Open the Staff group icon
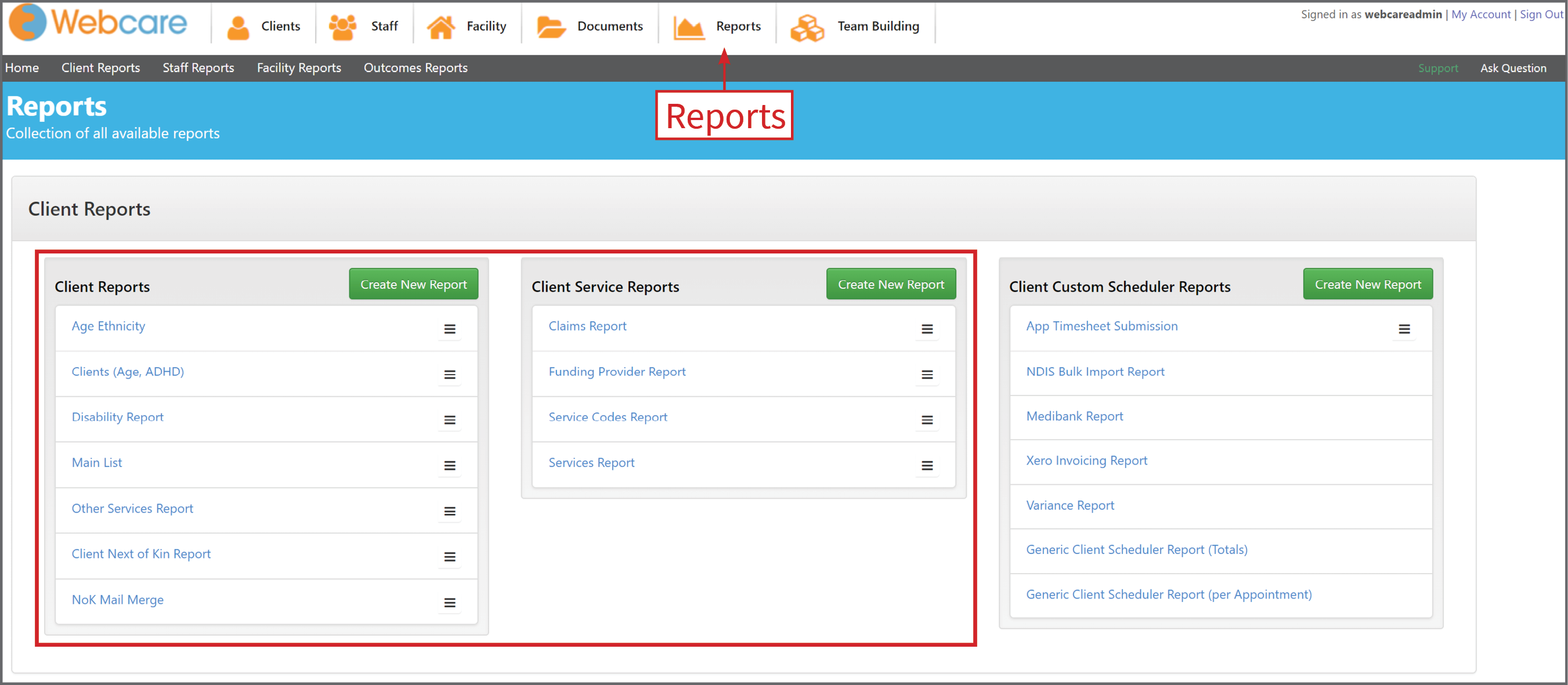 pos(343,27)
